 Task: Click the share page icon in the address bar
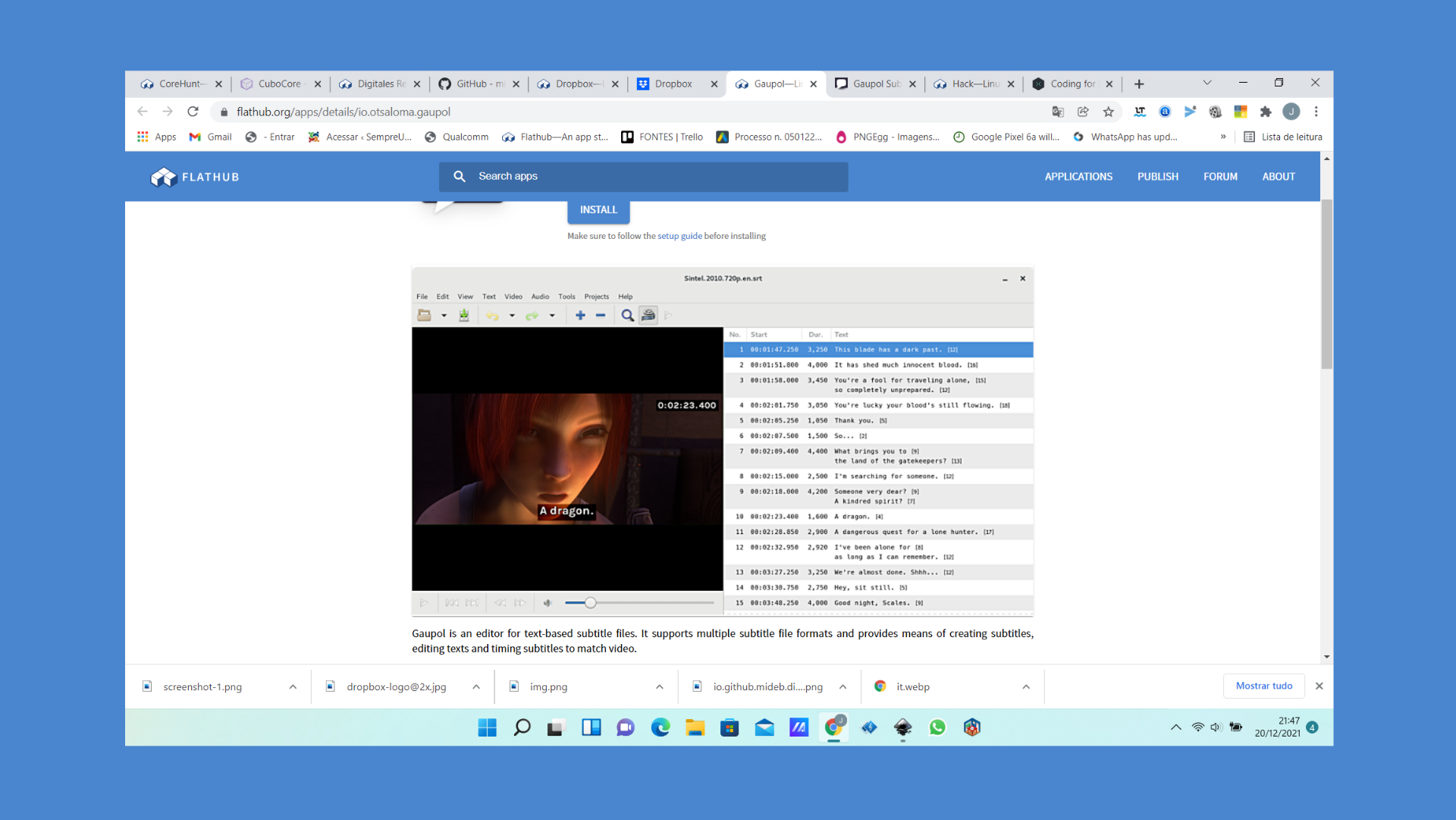(x=1083, y=112)
